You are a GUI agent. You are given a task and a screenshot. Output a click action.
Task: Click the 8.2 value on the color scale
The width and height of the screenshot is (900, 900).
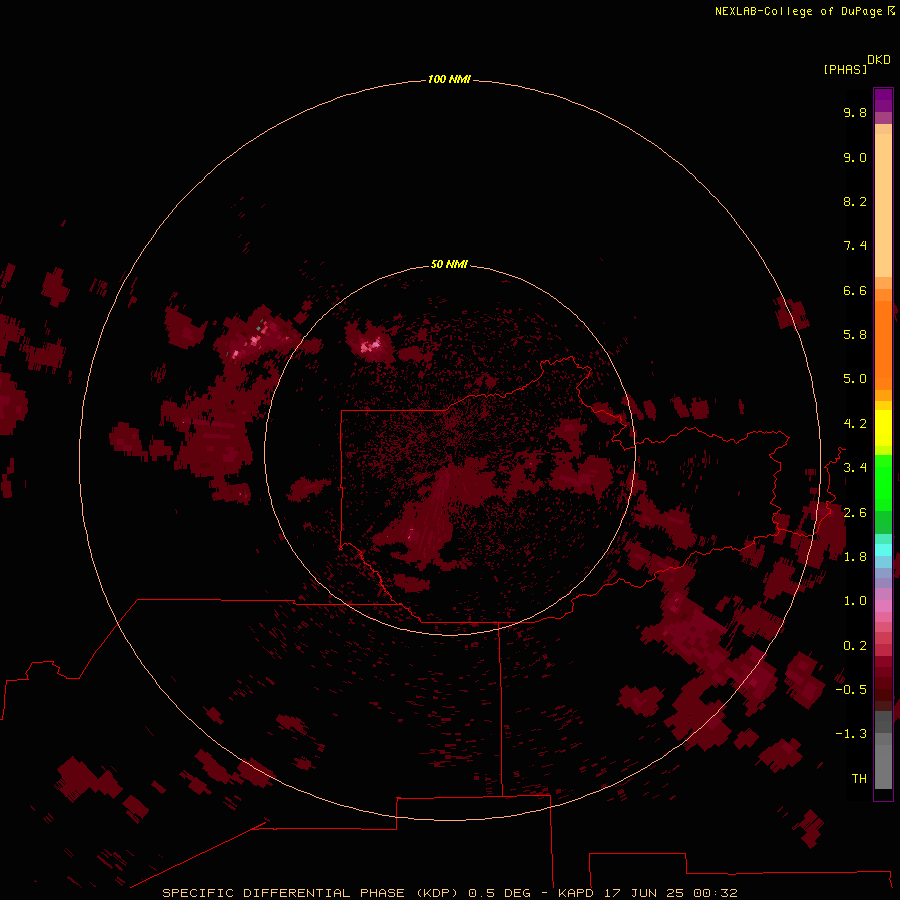[x=855, y=201]
